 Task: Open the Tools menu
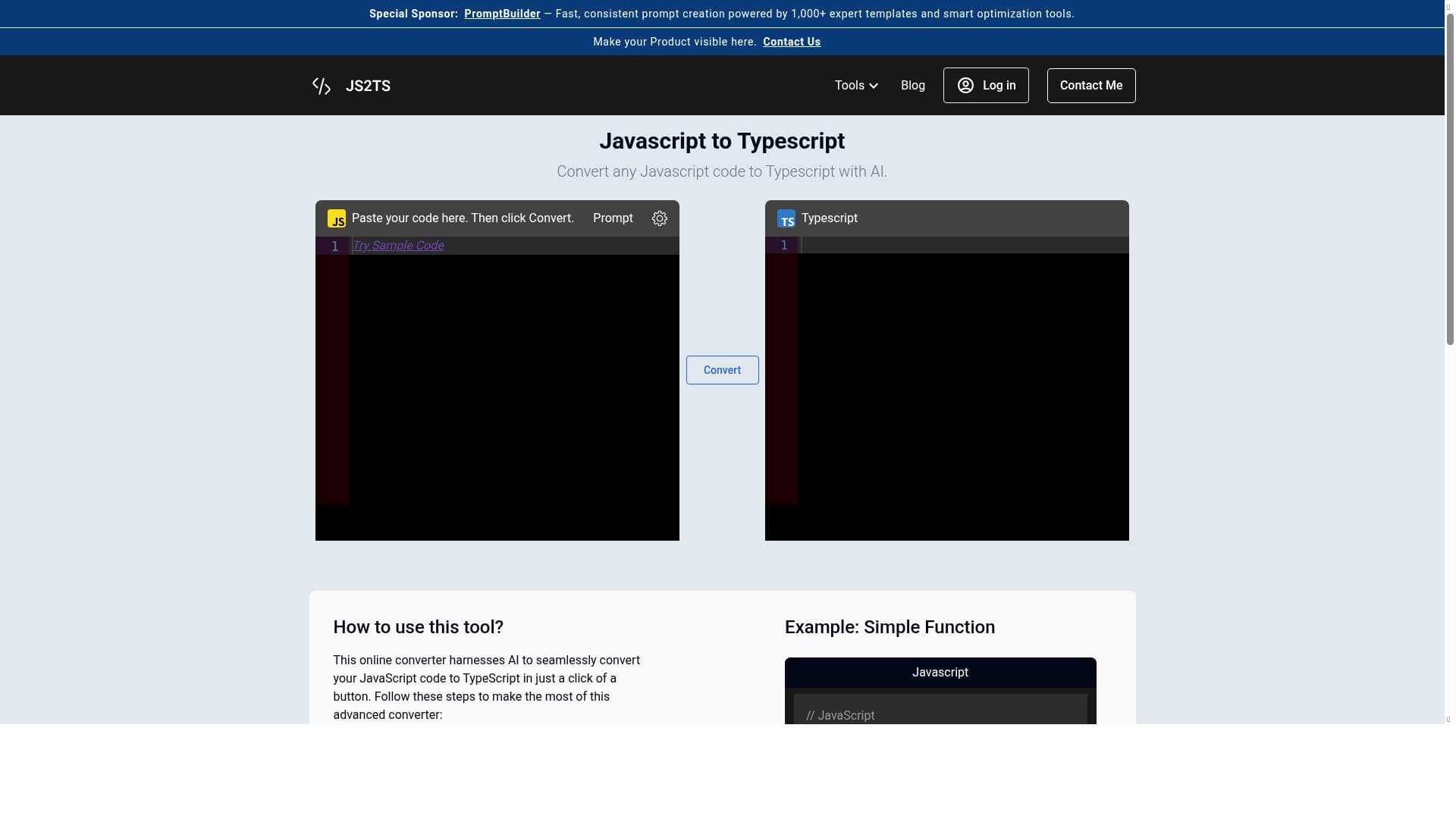(849, 86)
